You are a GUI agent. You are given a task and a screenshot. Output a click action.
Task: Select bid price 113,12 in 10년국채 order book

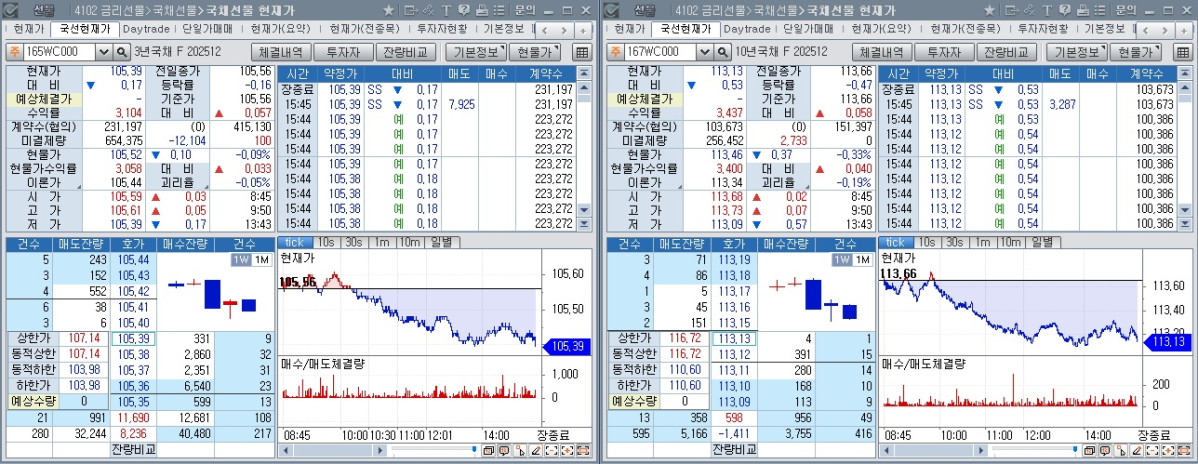coord(735,354)
